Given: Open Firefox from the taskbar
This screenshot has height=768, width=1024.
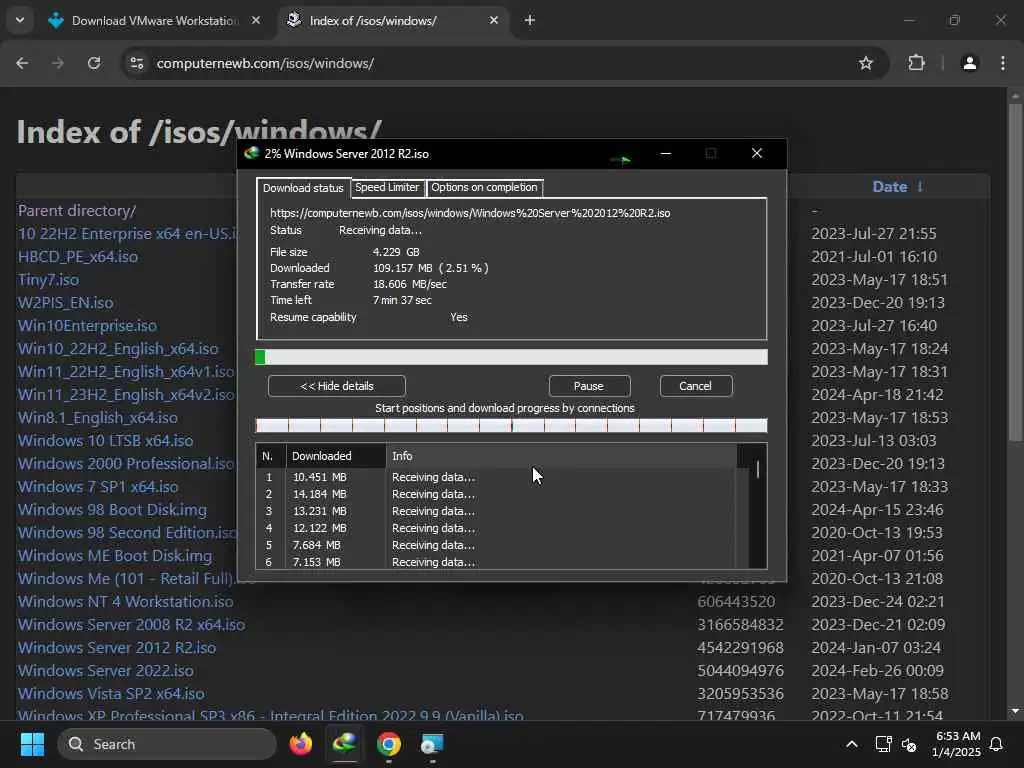Looking at the screenshot, I should click(301, 744).
